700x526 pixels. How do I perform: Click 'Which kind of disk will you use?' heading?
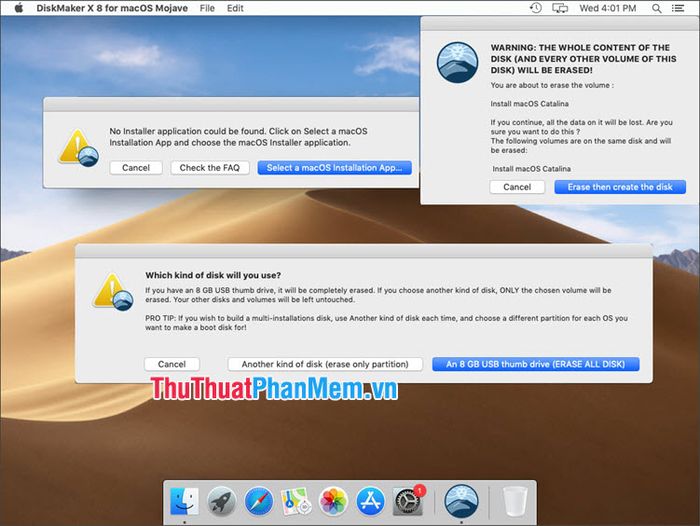(x=213, y=276)
